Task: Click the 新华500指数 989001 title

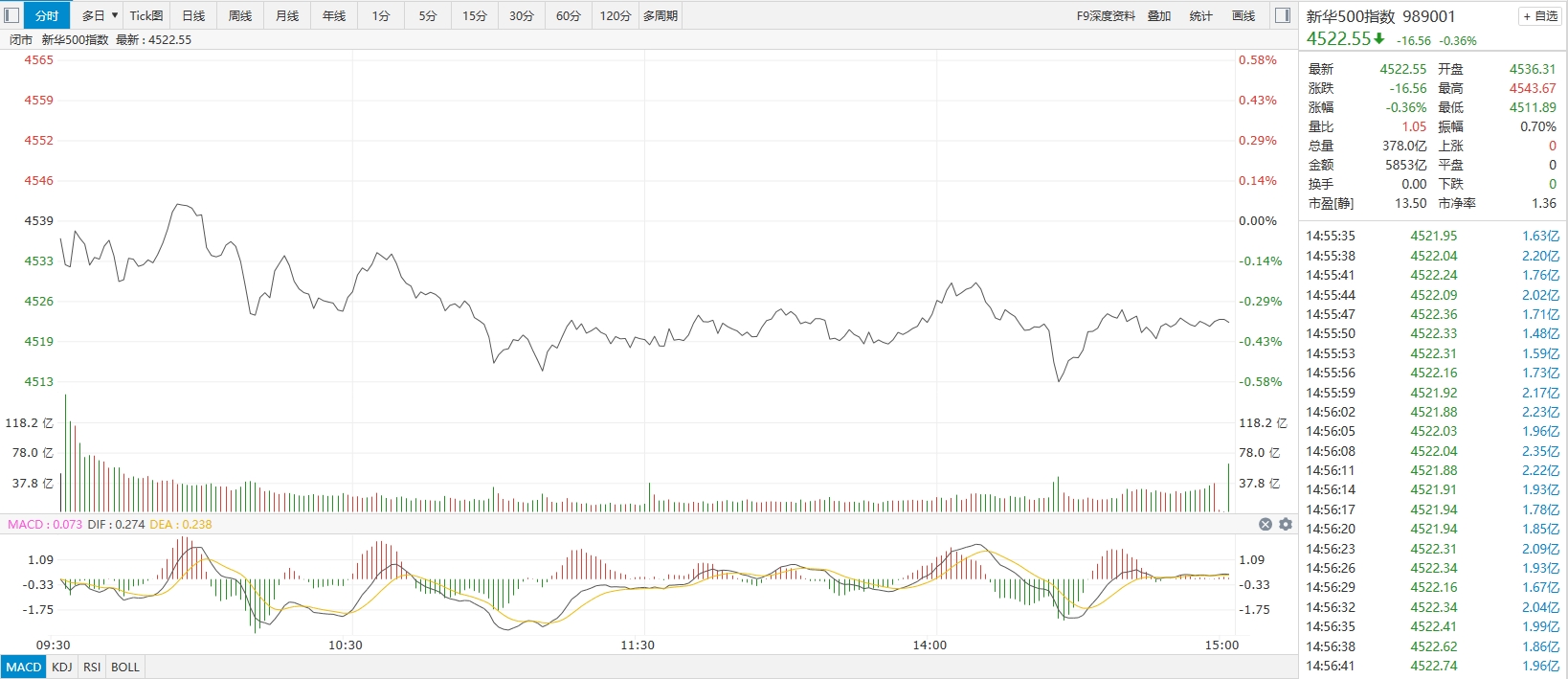Action: (x=1380, y=16)
